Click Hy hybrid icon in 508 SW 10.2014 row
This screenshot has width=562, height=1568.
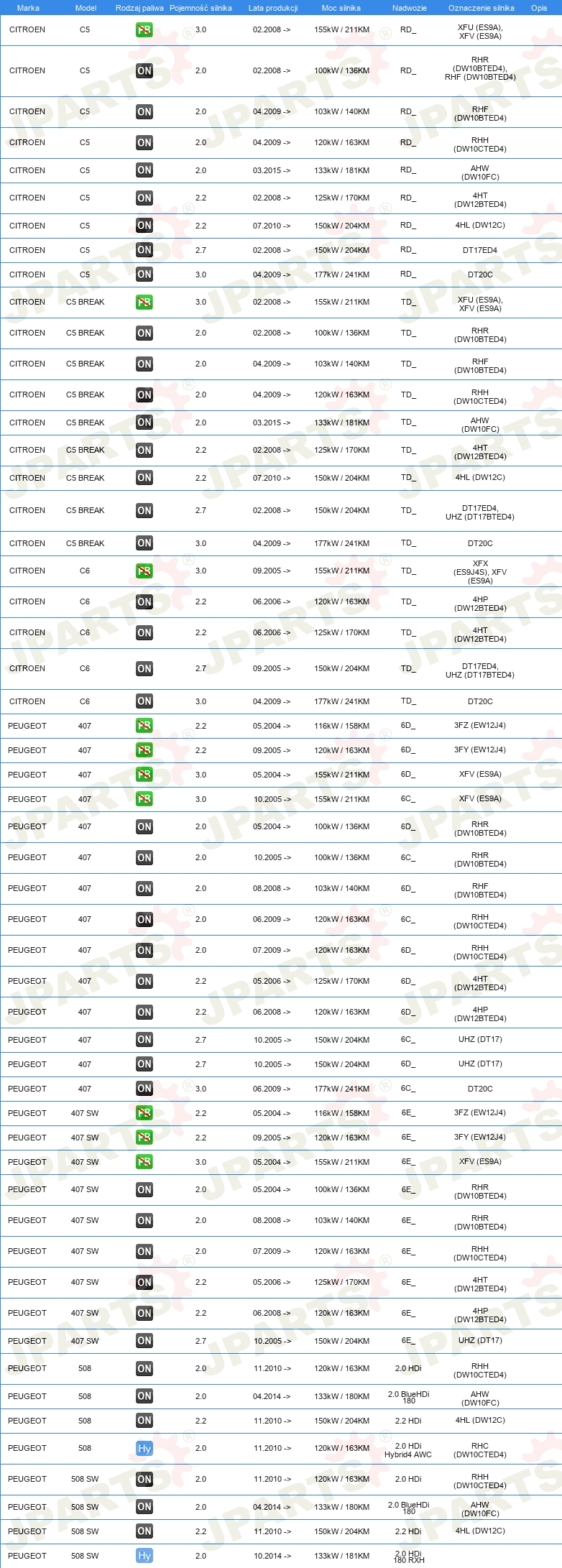coord(144,1556)
